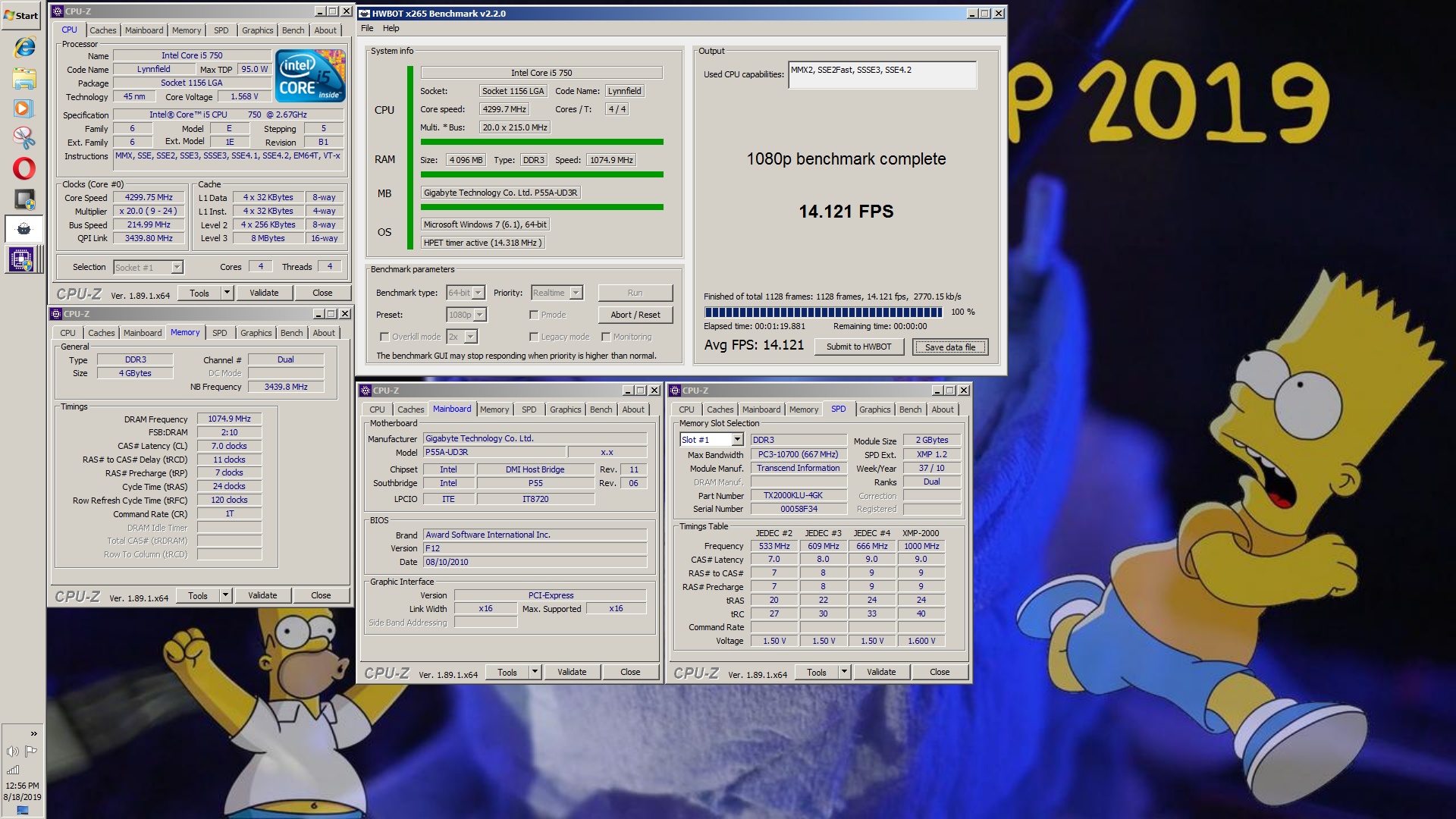Open the Benchmark type 64-bit dropdown

pyautogui.click(x=466, y=293)
